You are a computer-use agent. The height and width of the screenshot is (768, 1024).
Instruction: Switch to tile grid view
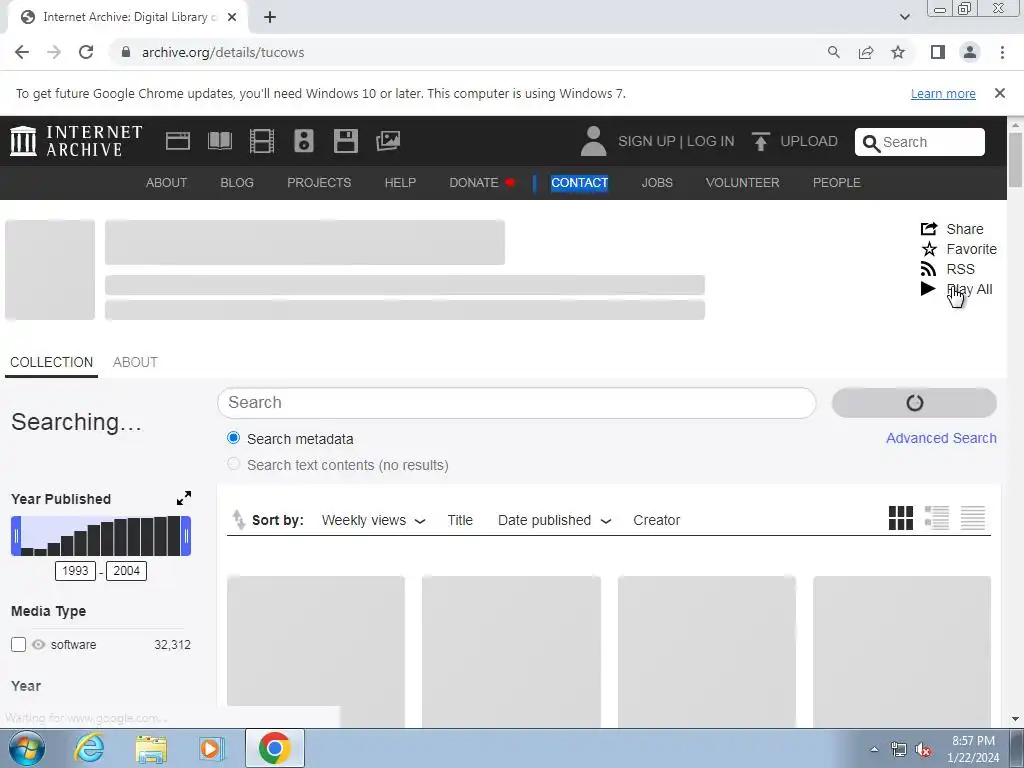pyautogui.click(x=901, y=519)
